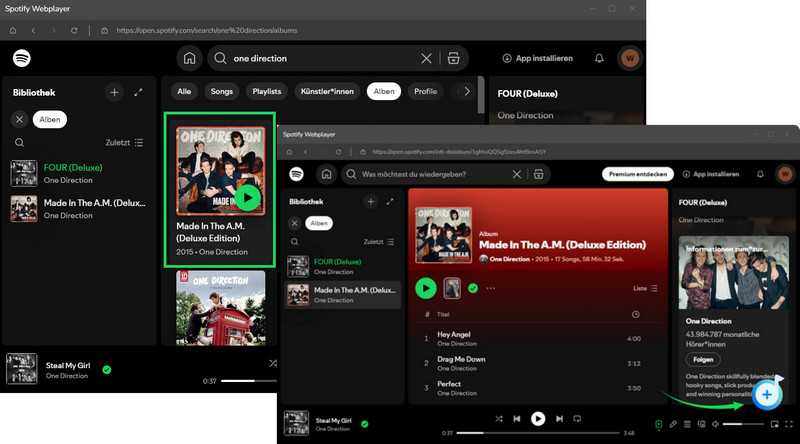Enter fullscreen icon in front window
The height and width of the screenshot is (444, 800).
click(789, 424)
